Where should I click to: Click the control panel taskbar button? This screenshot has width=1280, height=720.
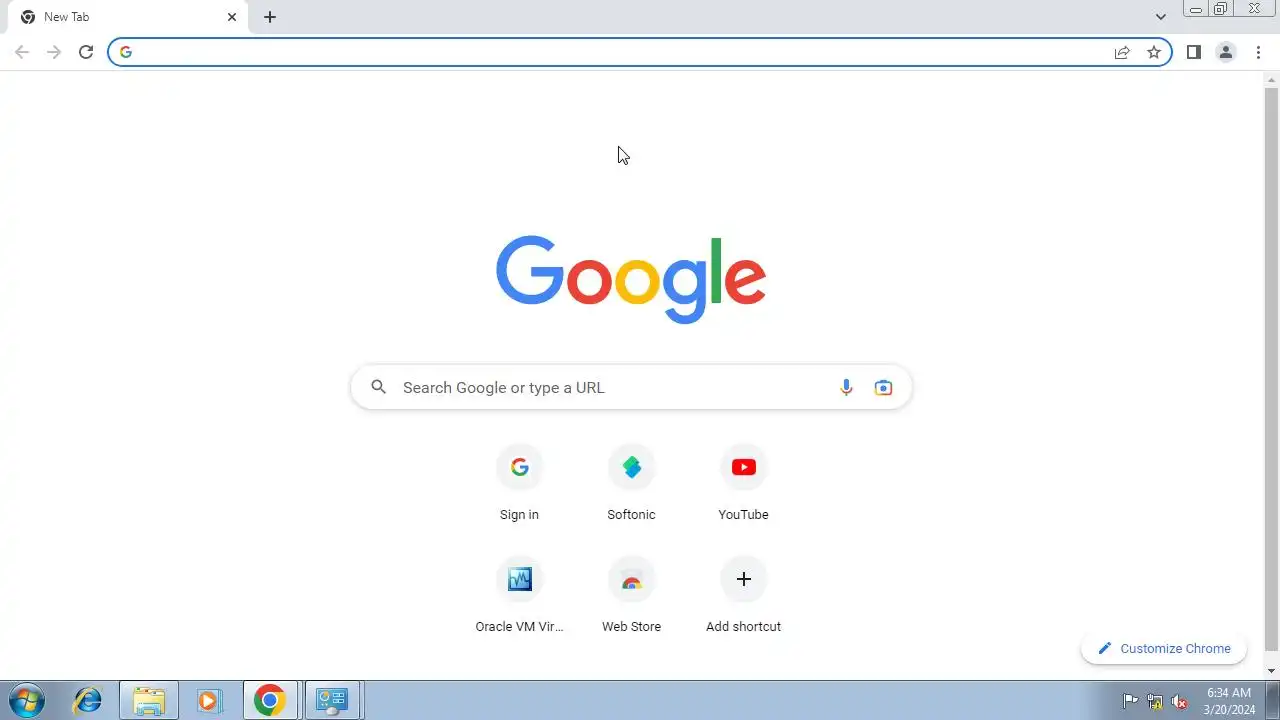pyautogui.click(x=332, y=700)
